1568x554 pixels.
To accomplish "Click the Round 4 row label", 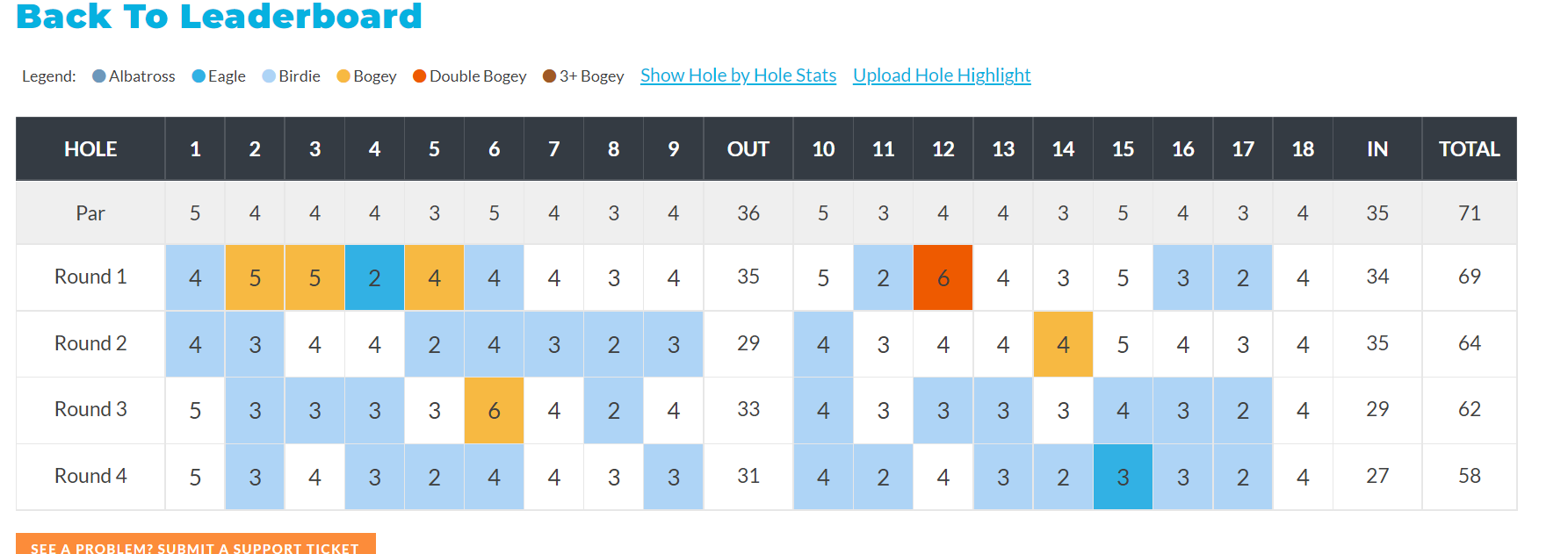I will pos(90,476).
